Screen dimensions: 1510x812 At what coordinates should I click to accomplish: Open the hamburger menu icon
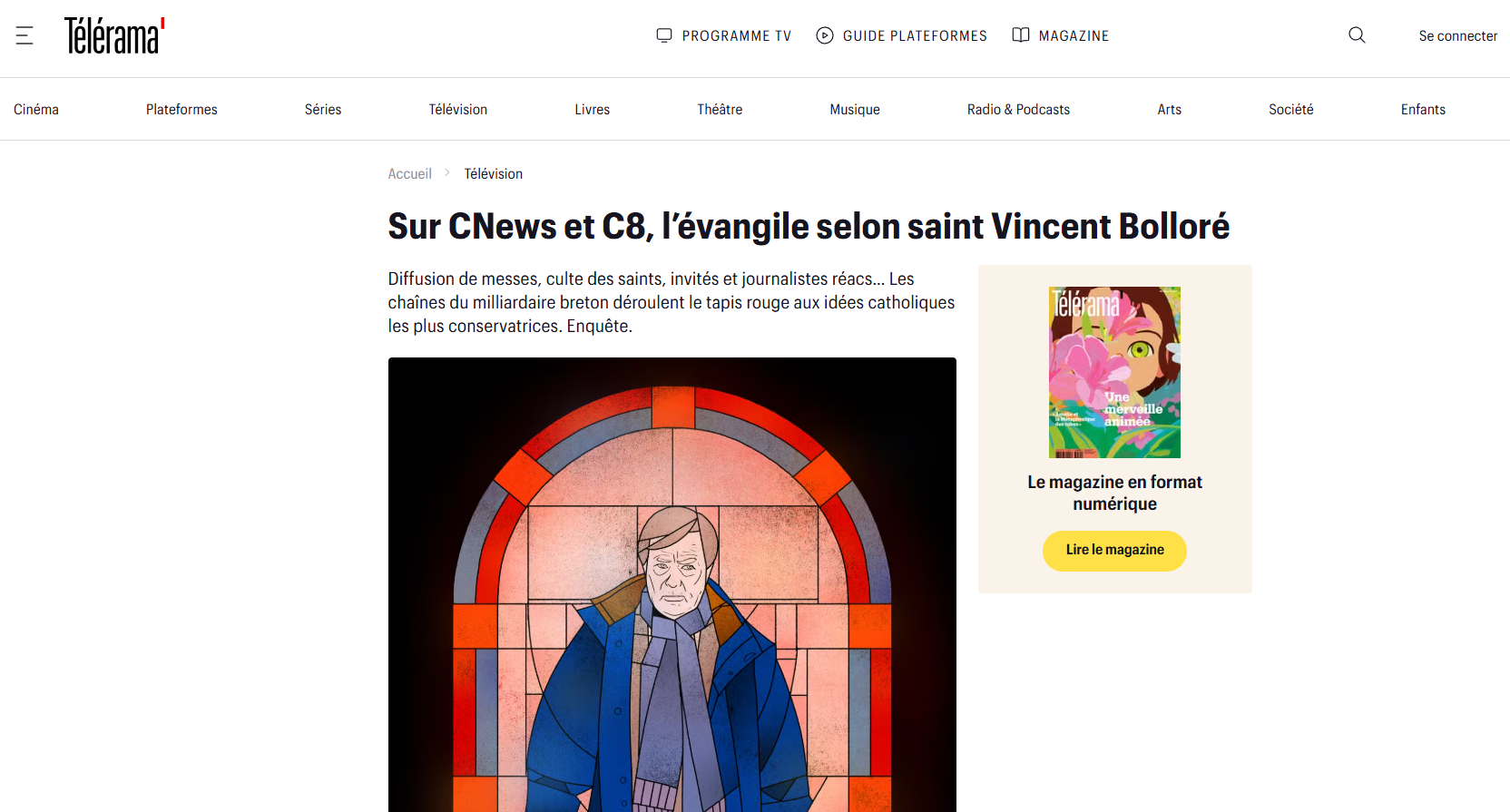tap(25, 35)
